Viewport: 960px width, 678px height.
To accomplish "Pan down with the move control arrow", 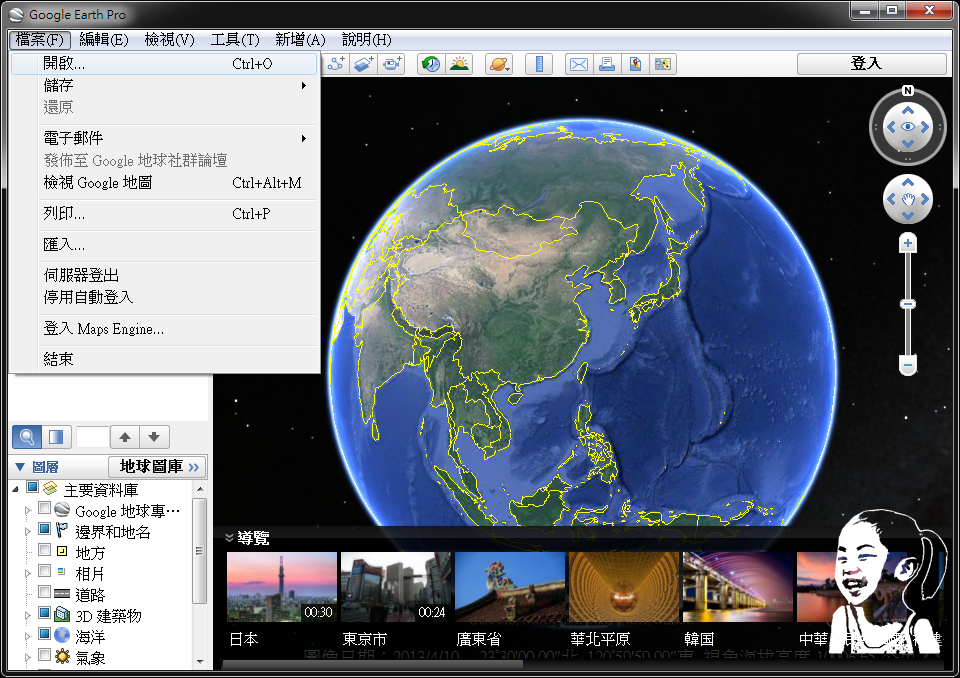I will pyautogui.click(x=908, y=216).
